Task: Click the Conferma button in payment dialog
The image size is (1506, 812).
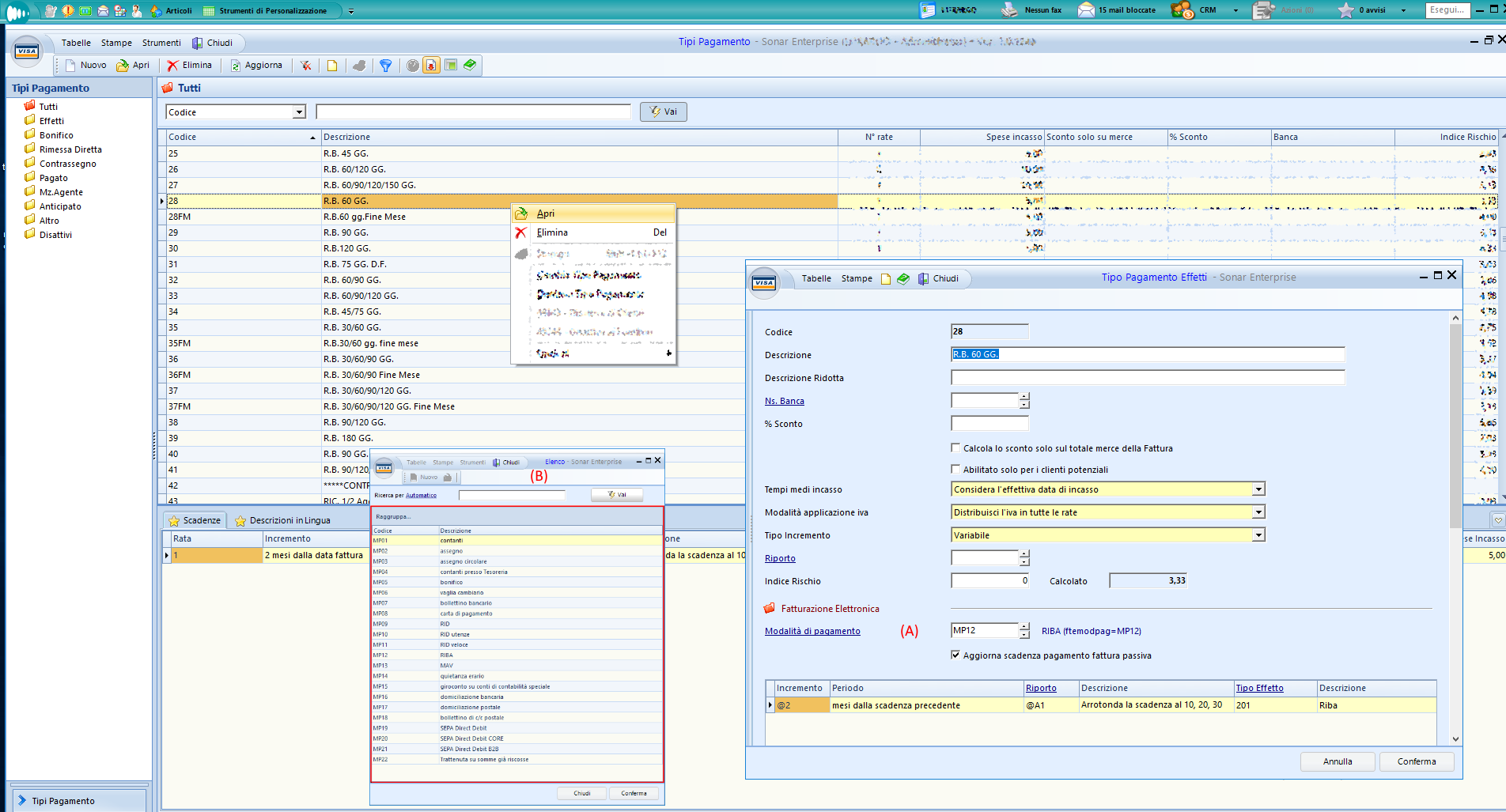Action: (x=1416, y=761)
